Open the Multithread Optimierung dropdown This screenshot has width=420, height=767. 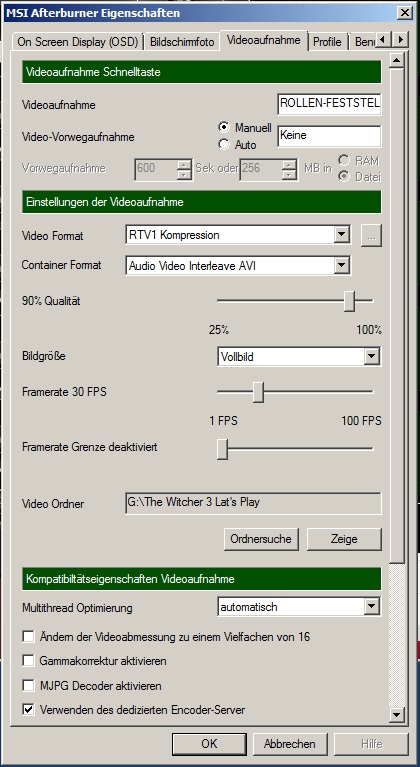click(x=299, y=607)
